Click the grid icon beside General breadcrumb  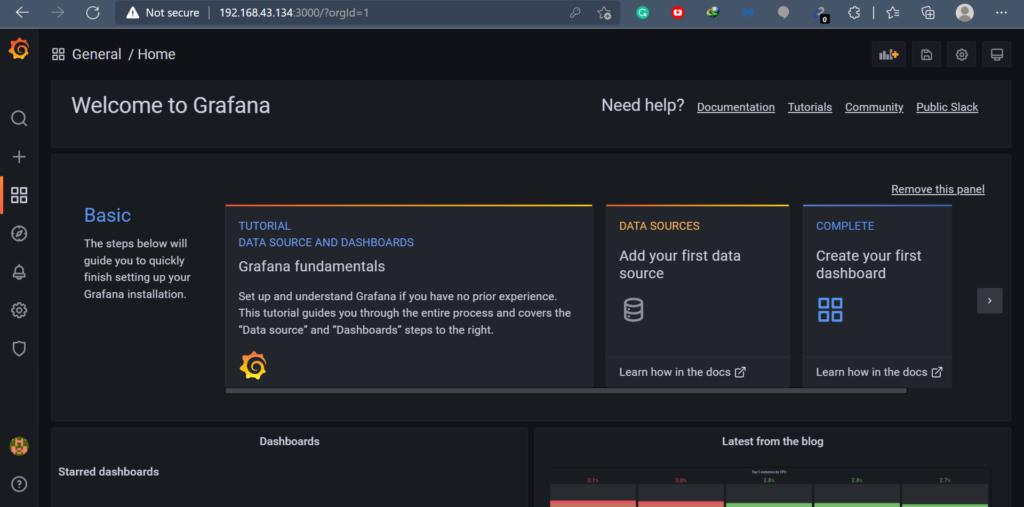[x=58, y=54]
